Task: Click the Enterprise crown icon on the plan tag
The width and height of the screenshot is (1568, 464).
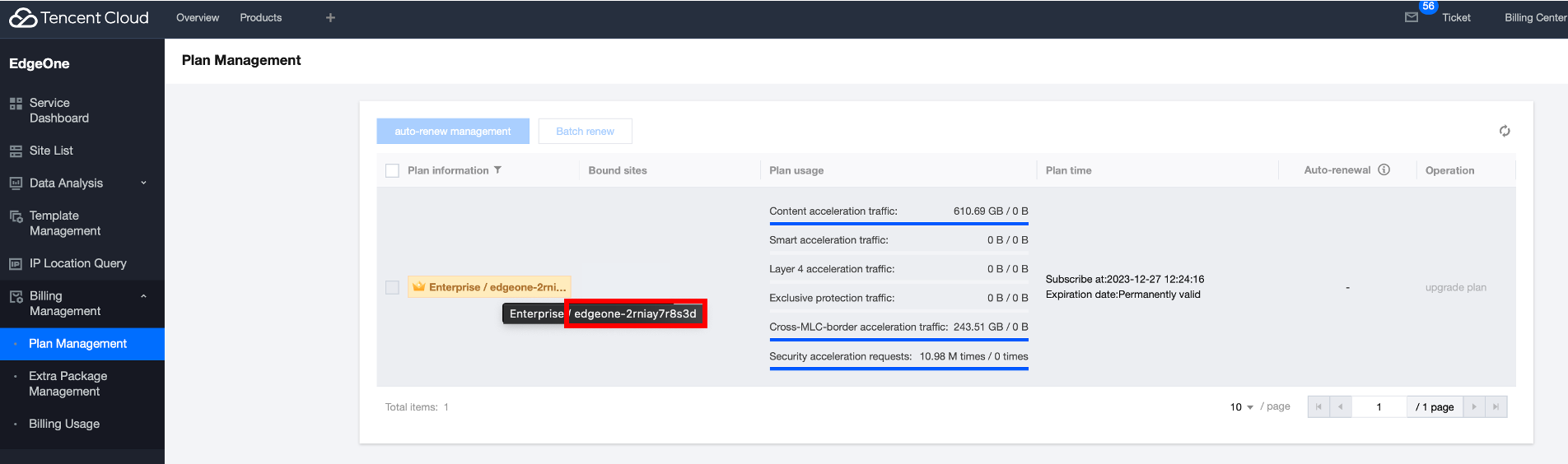Action: point(419,286)
